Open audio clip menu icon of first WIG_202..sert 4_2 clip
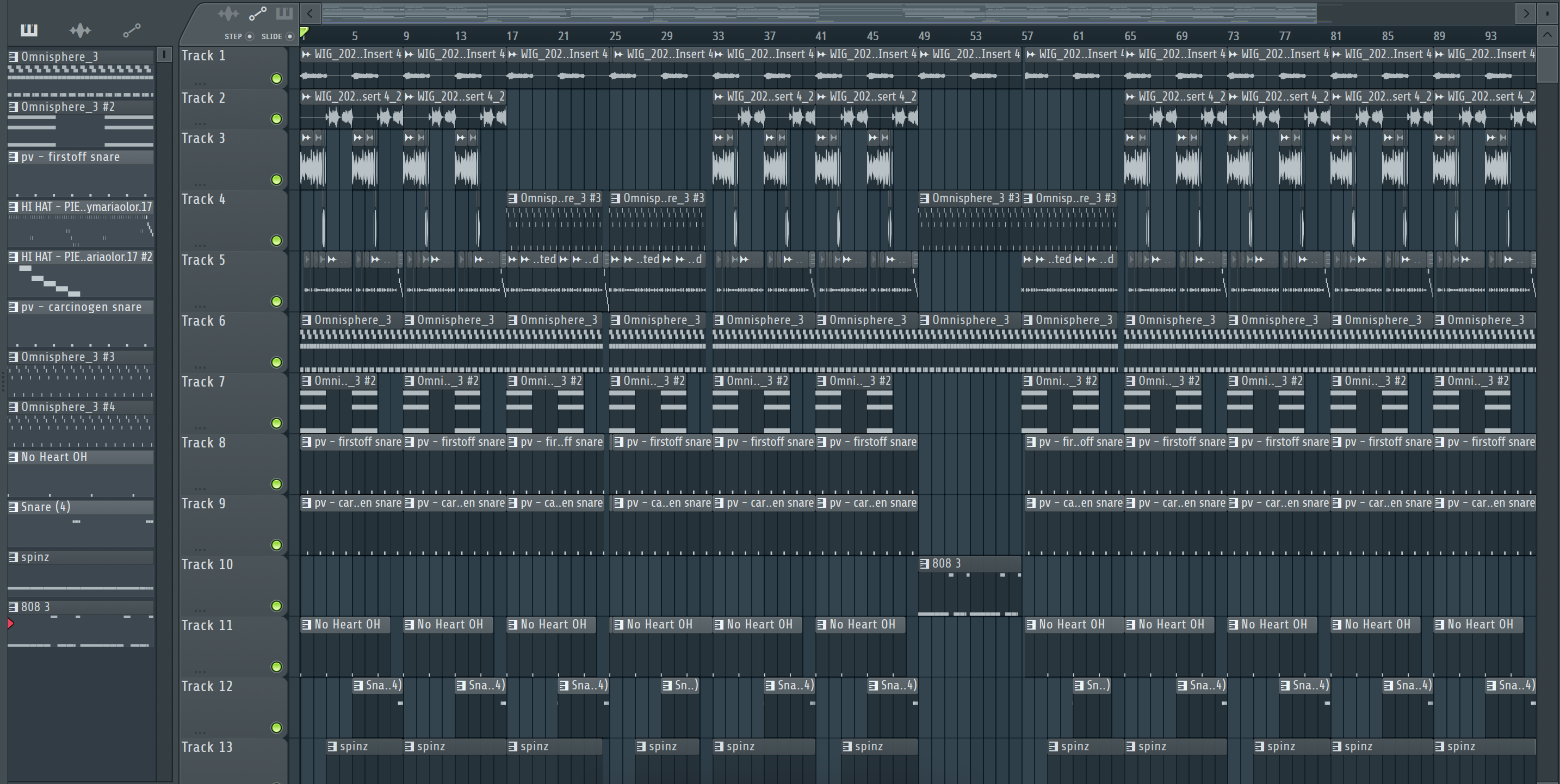 point(306,97)
